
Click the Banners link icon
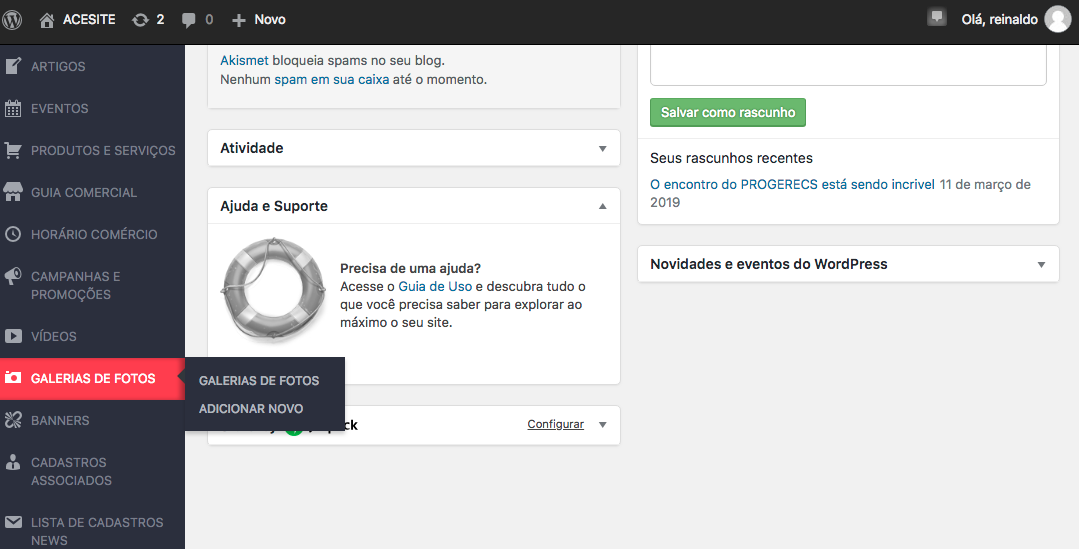[12, 420]
